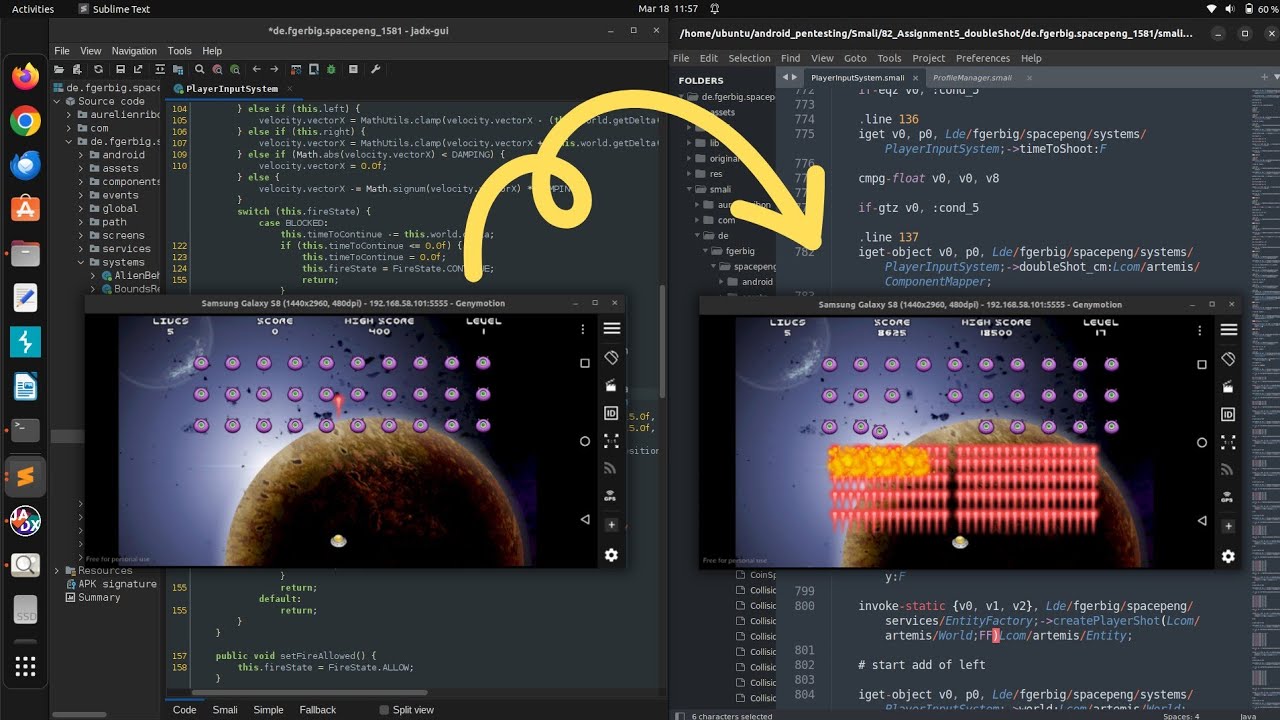This screenshot has width=1280, height=720.
Task: Expand the Resources node in jadx tree
Action: [x=58, y=570]
